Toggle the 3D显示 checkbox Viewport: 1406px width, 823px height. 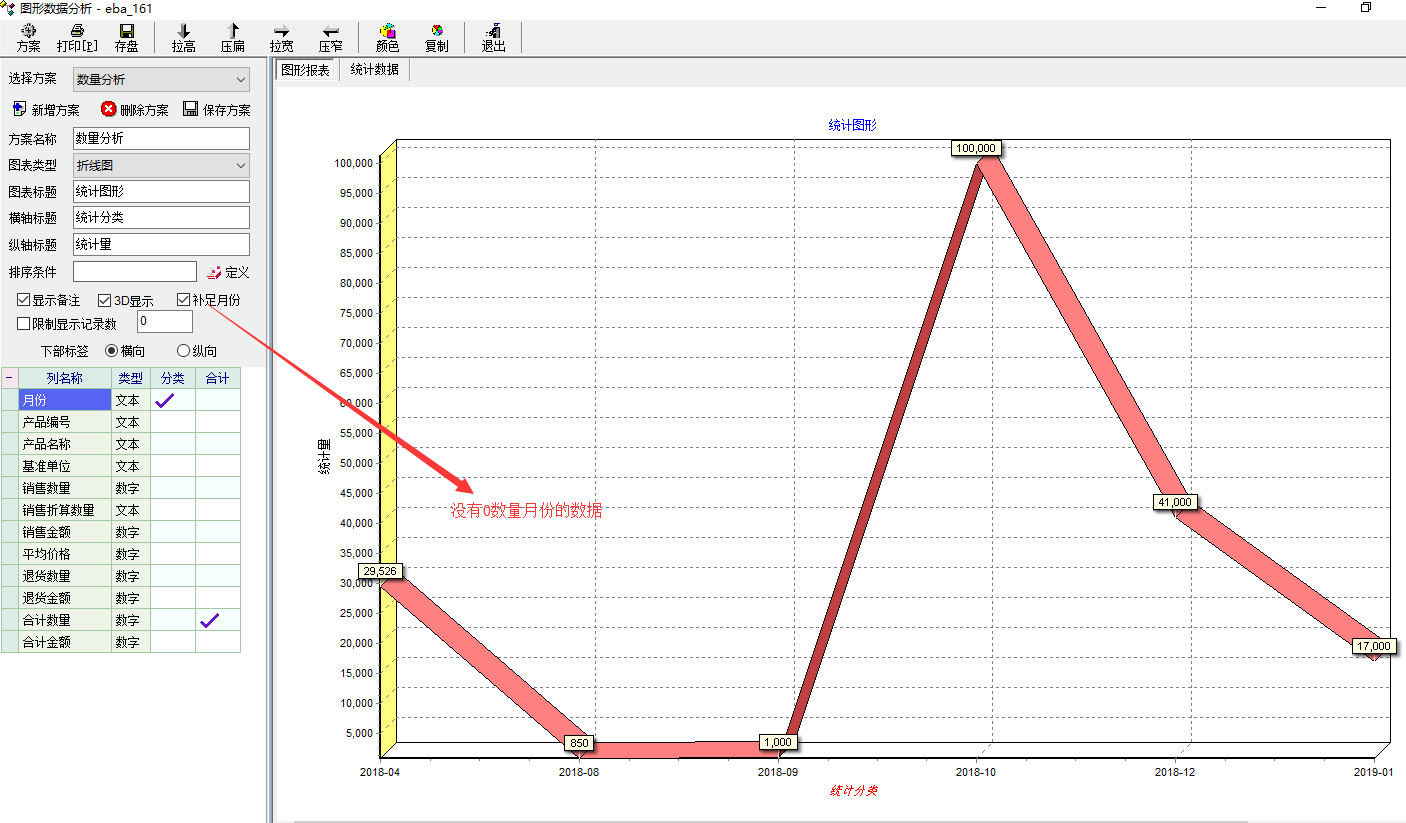pyautogui.click(x=104, y=300)
